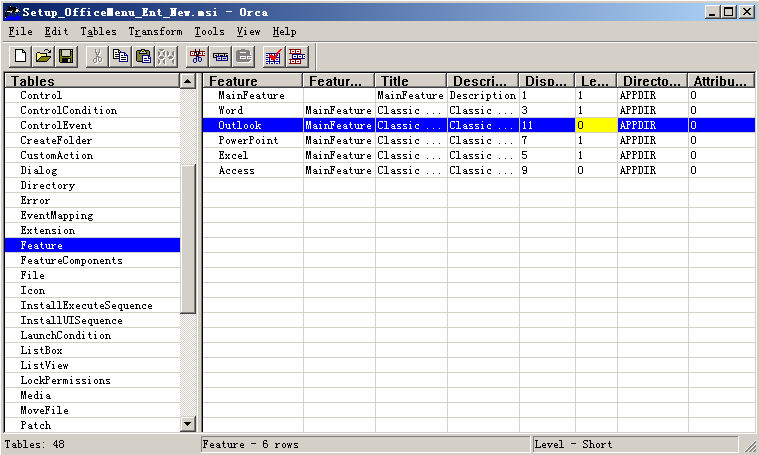
Task: Click the Tables list scroll up arrow
Action: pos(187,81)
